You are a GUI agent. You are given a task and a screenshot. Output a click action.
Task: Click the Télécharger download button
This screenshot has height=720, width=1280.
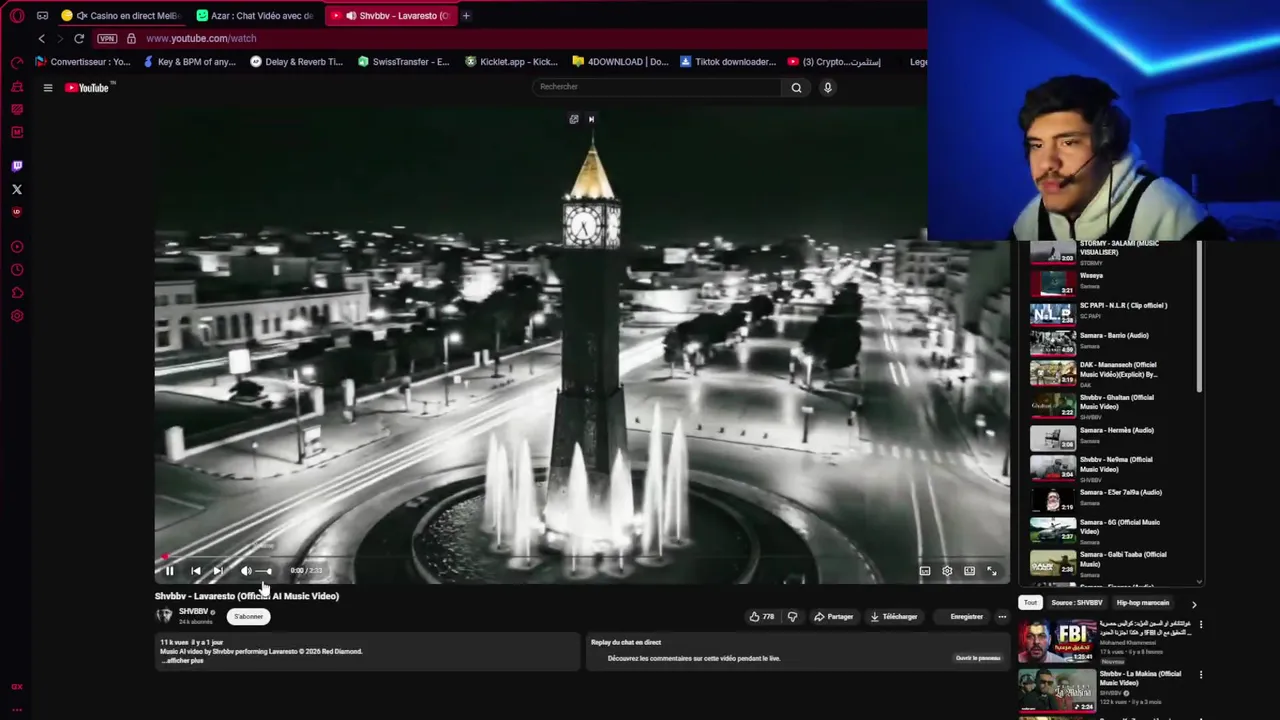click(x=894, y=617)
